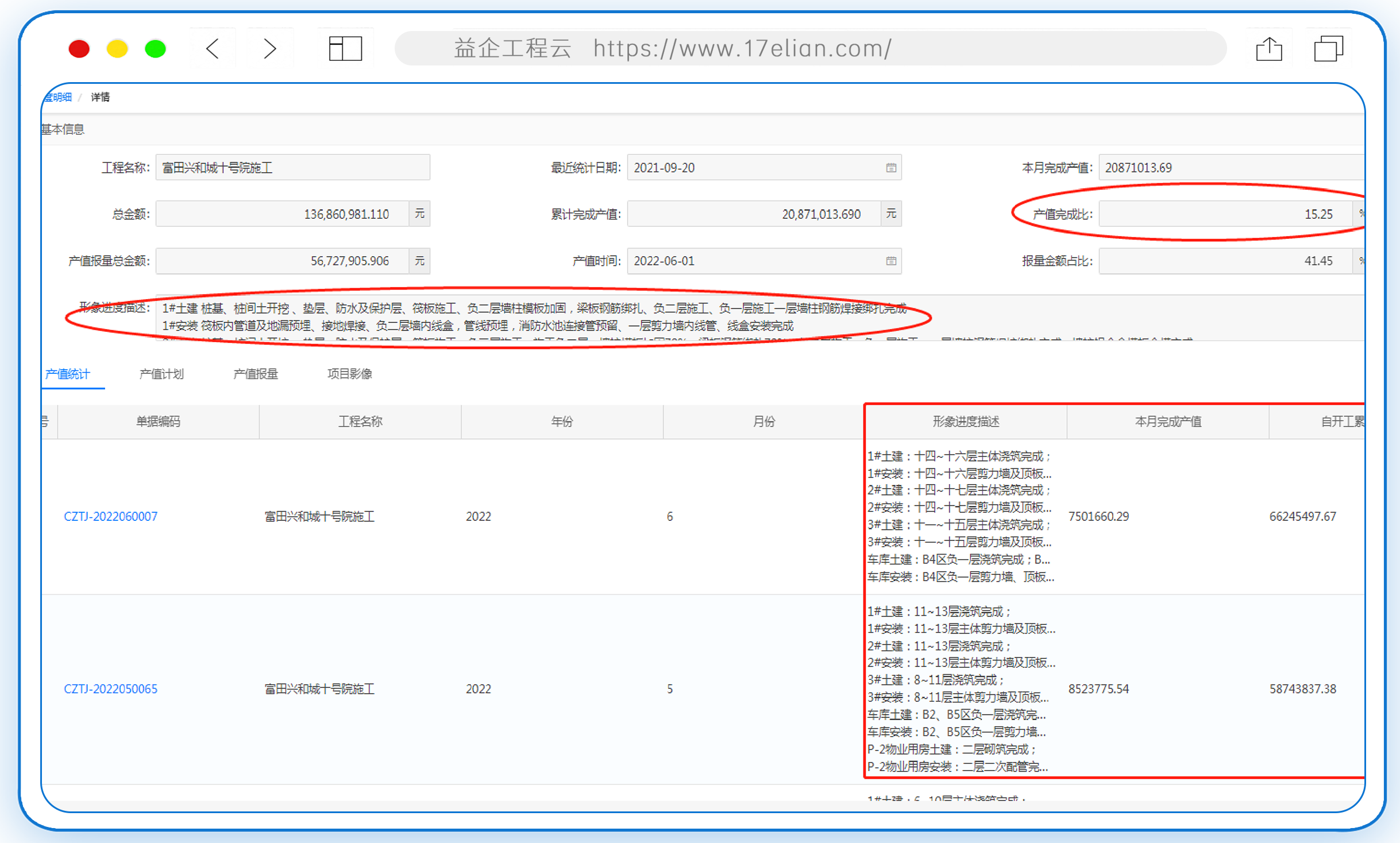
Task: Open the tabs overview icon
Action: (x=1328, y=49)
